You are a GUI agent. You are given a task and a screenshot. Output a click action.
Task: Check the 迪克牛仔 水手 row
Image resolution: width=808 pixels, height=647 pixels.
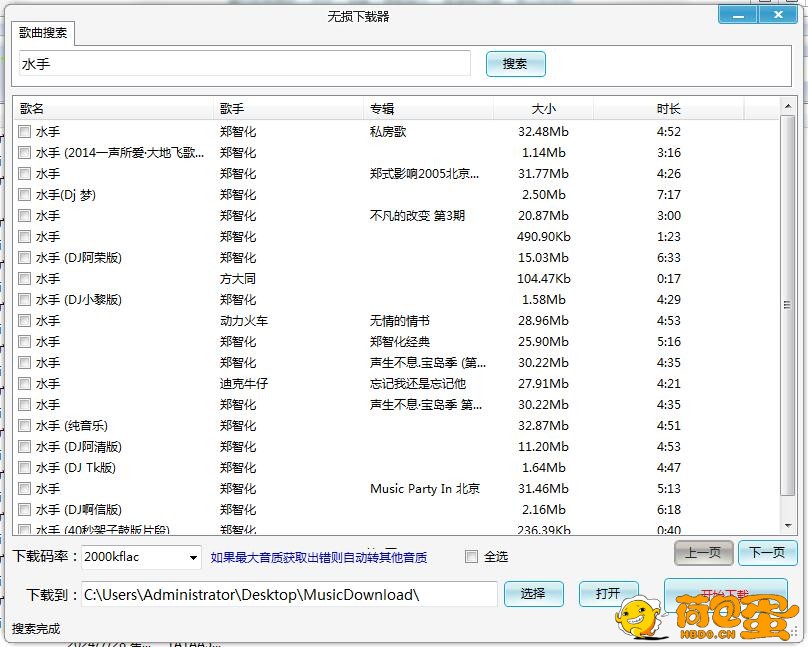24,384
